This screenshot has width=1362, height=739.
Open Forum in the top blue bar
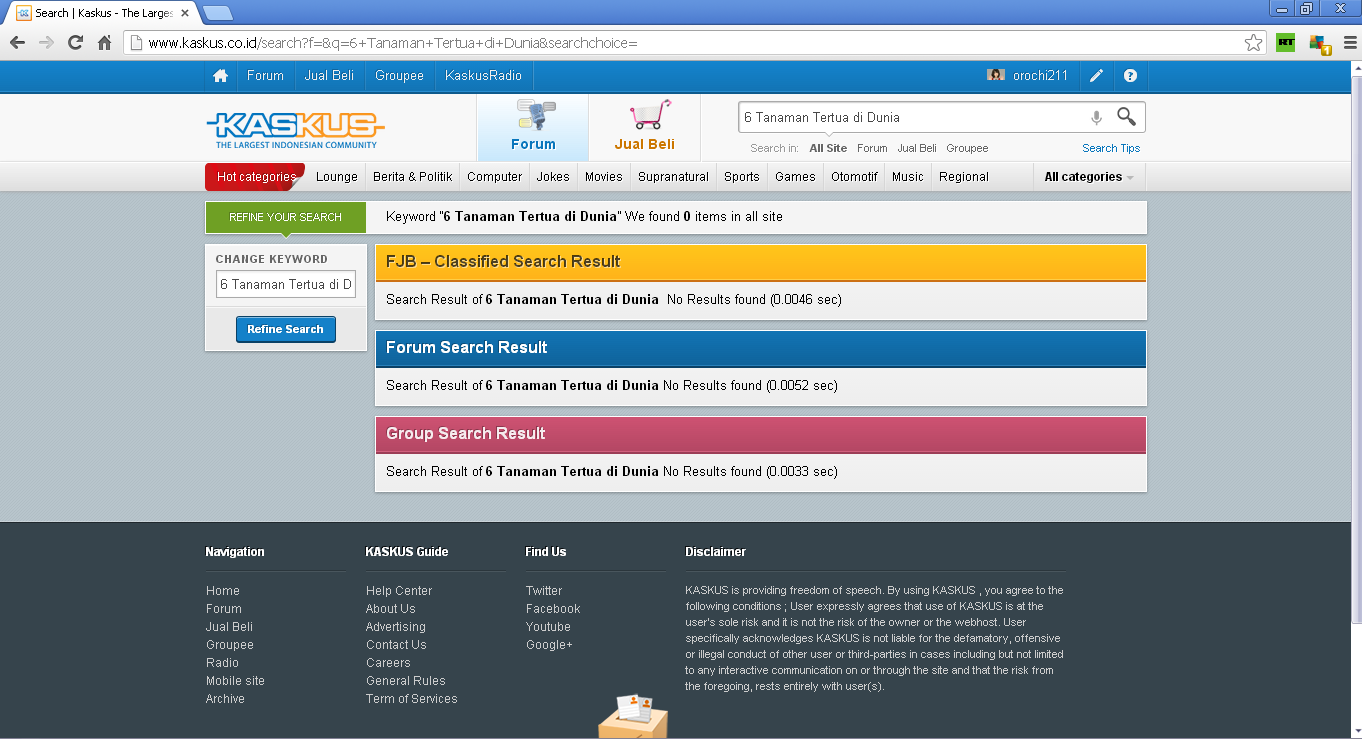click(x=265, y=76)
